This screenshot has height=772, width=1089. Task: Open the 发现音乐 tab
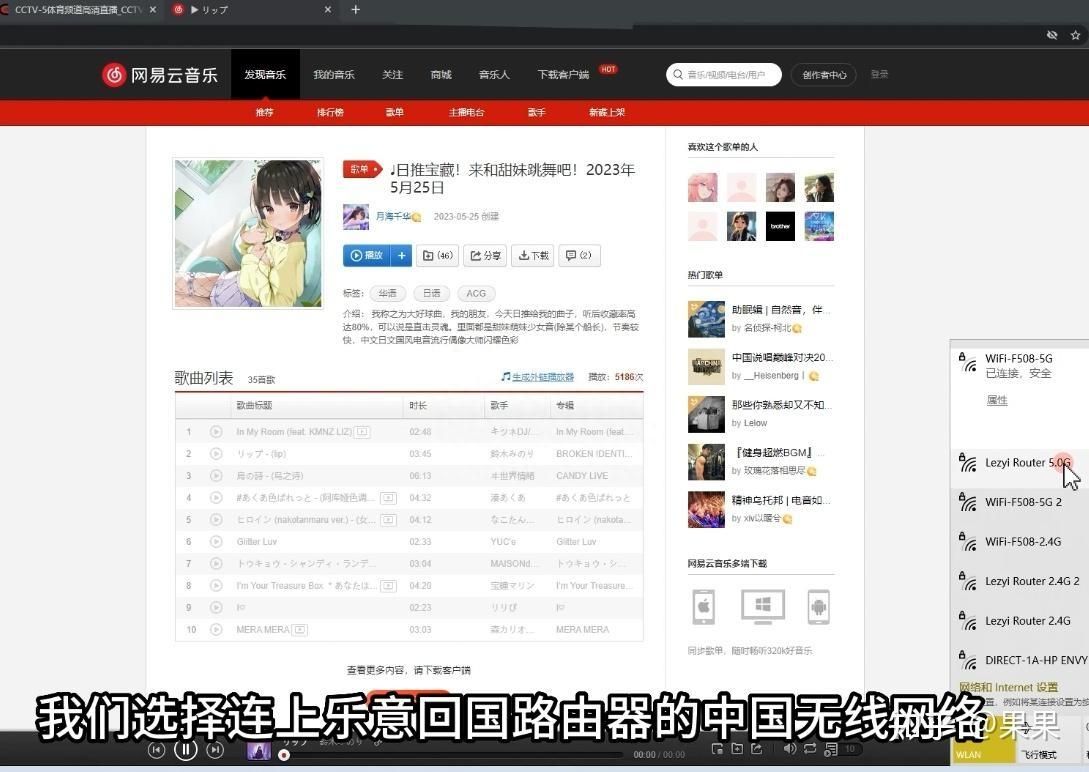click(265, 74)
